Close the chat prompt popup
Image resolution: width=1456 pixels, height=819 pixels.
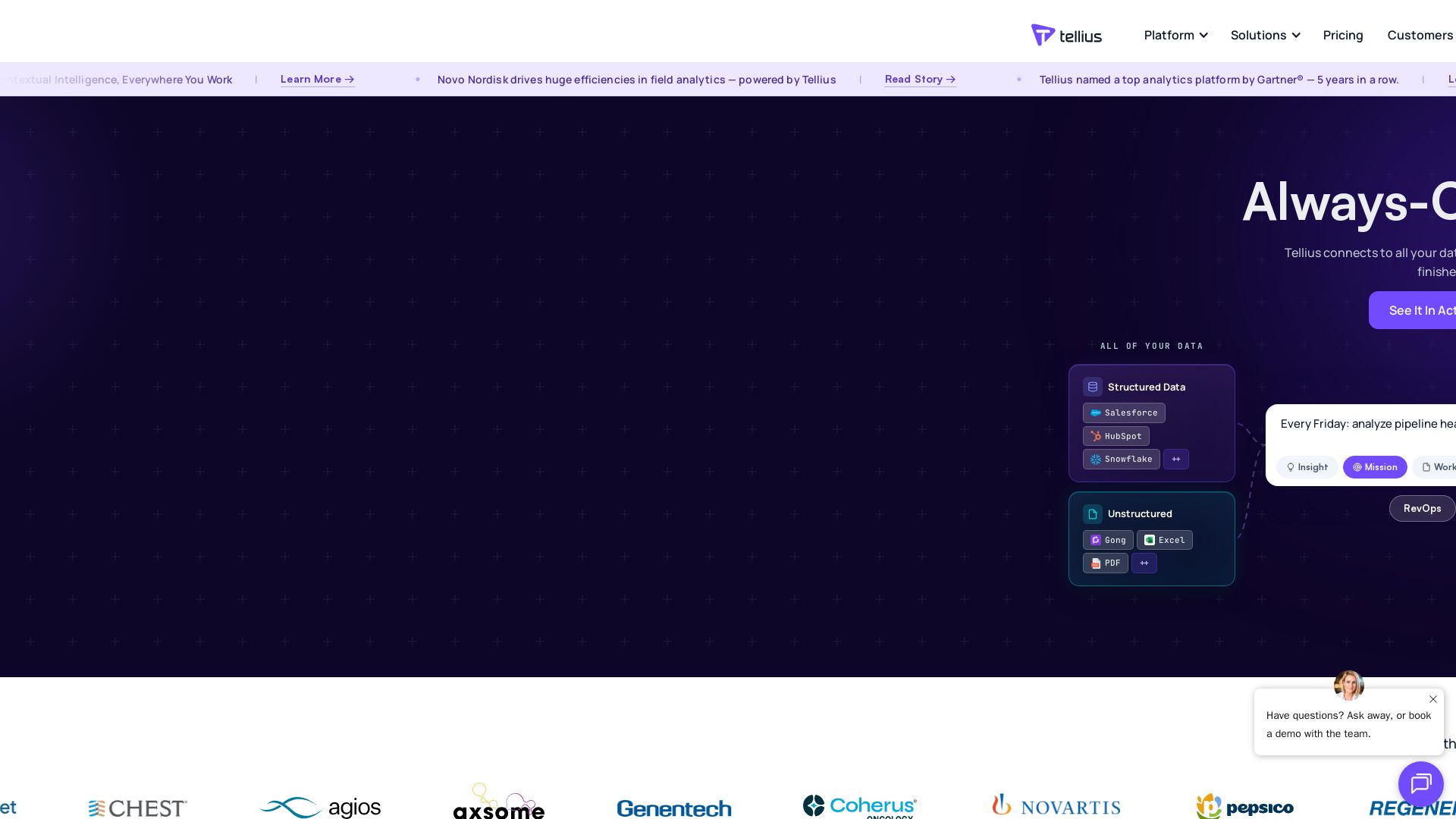pos(1433,699)
